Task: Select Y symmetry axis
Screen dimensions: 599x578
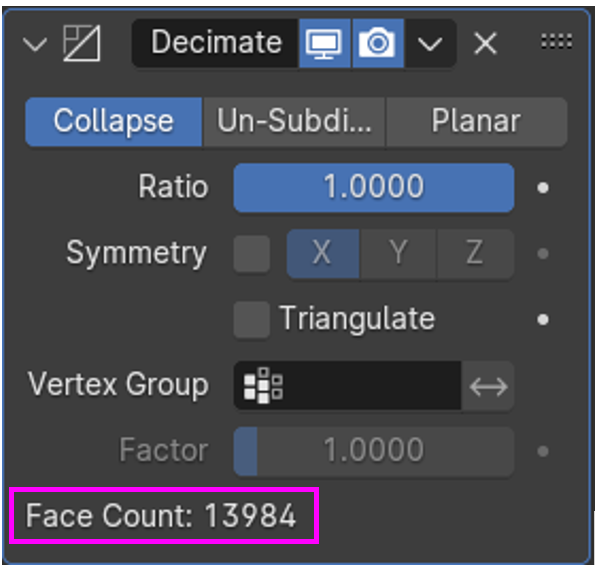Action: pyautogui.click(x=398, y=254)
